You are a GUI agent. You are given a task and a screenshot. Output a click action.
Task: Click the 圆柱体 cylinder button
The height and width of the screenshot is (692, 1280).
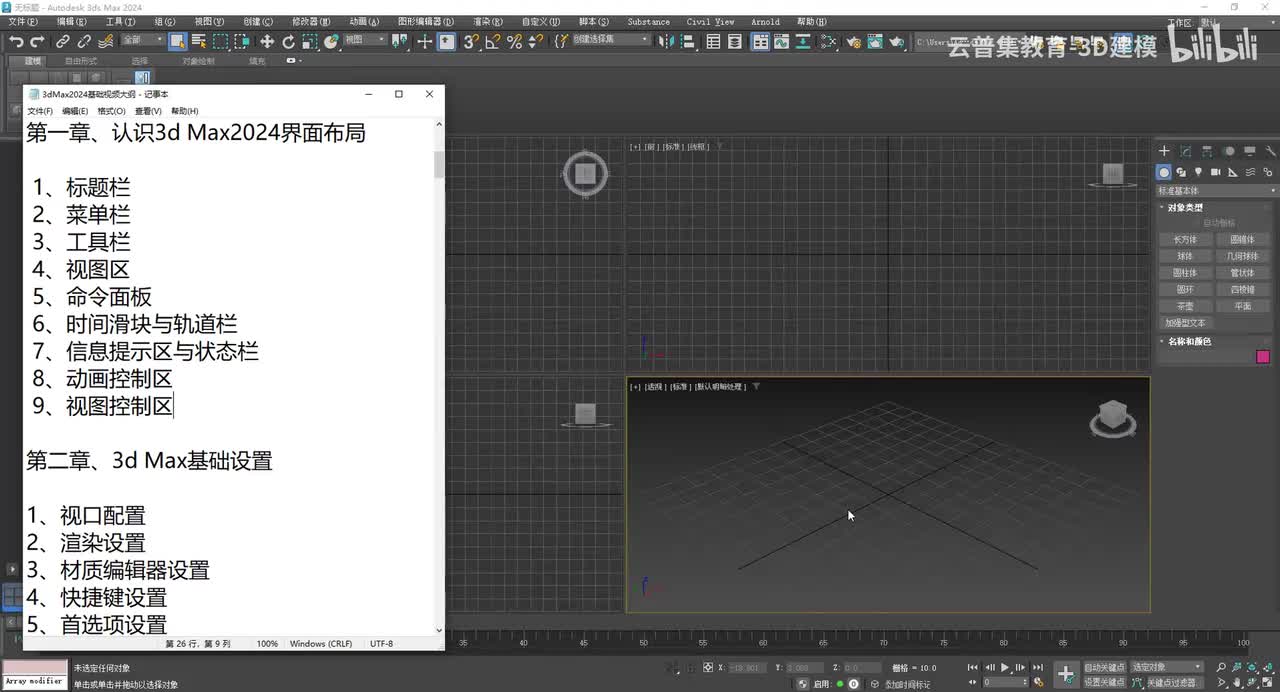(x=1185, y=273)
